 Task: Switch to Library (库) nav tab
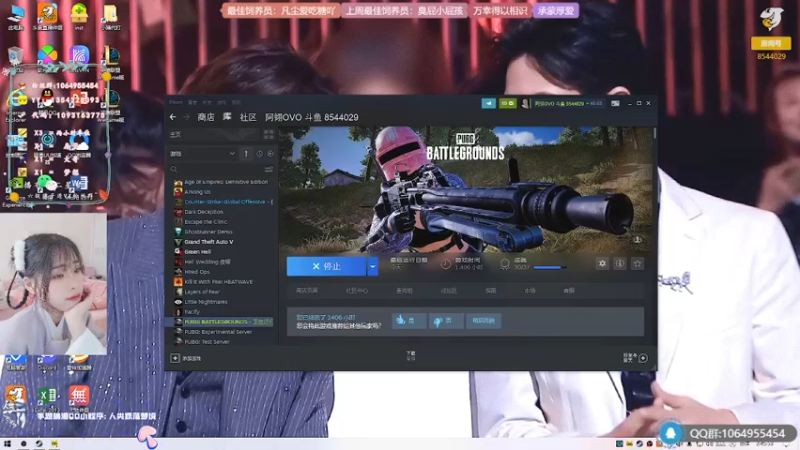coord(227,117)
